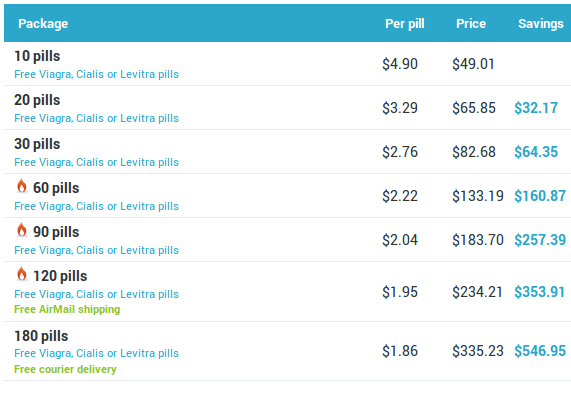Click the $1.95 per pill value
This screenshot has height=393, width=571.
[400, 292]
